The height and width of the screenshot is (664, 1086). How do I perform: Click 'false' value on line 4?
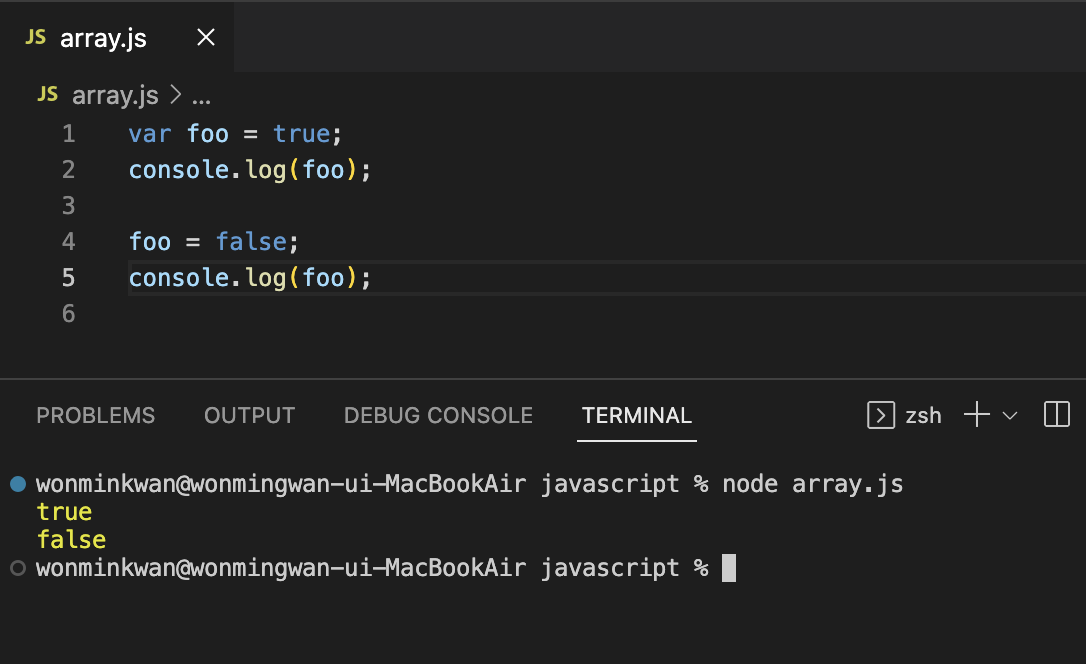(251, 242)
